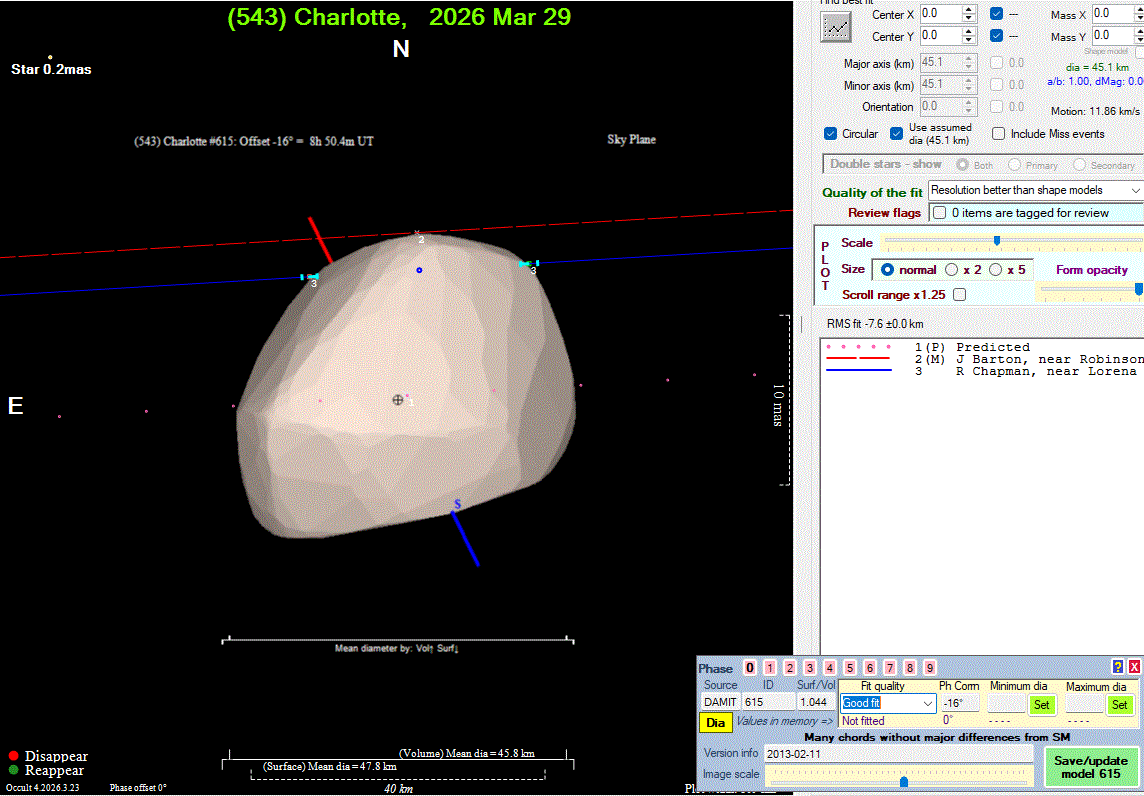
Task: Enable Include Miss events
Action: 998,134
